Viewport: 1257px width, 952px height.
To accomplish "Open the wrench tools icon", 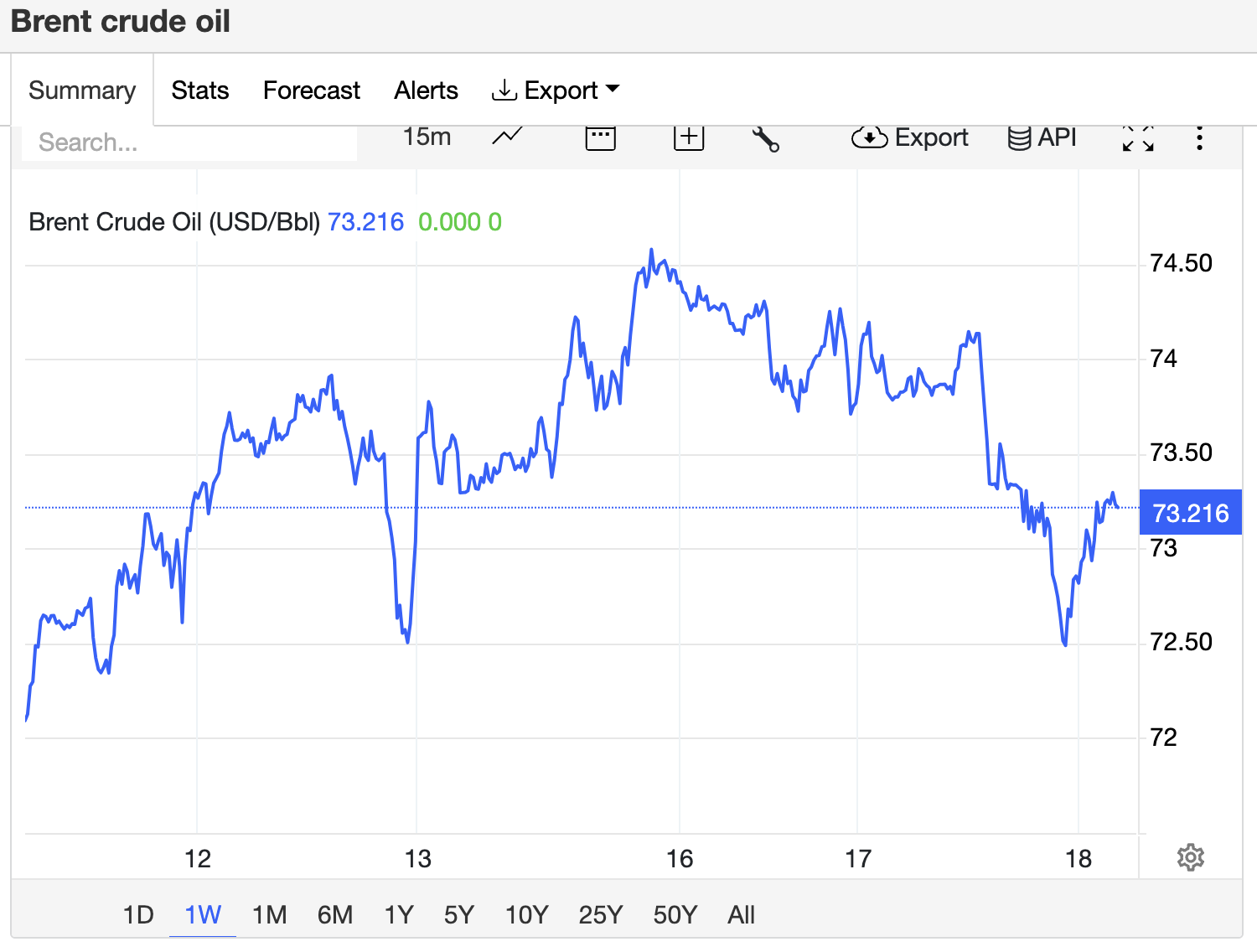I will point(765,138).
